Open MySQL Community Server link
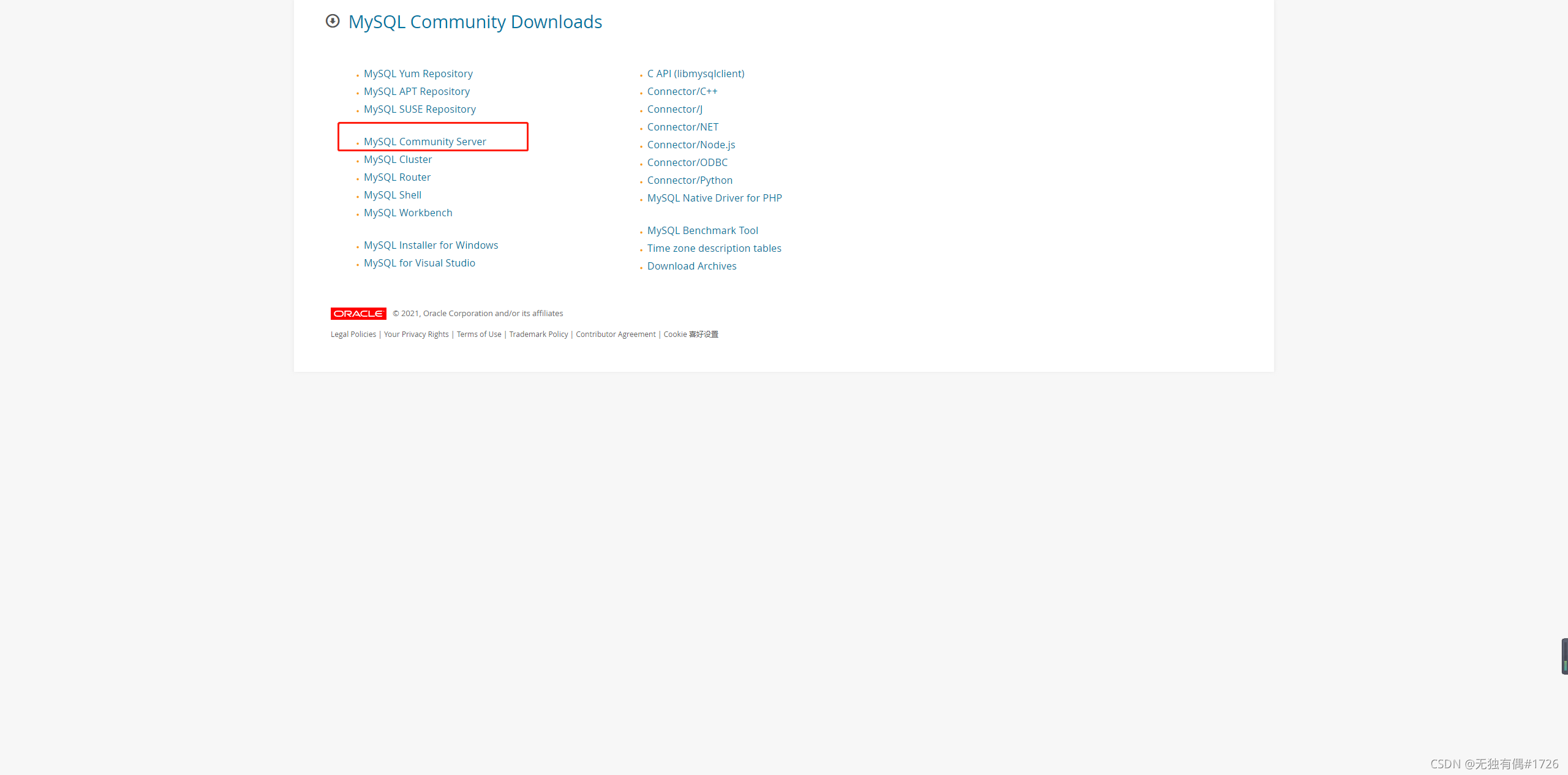The height and width of the screenshot is (775, 1568). (x=424, y=142)
